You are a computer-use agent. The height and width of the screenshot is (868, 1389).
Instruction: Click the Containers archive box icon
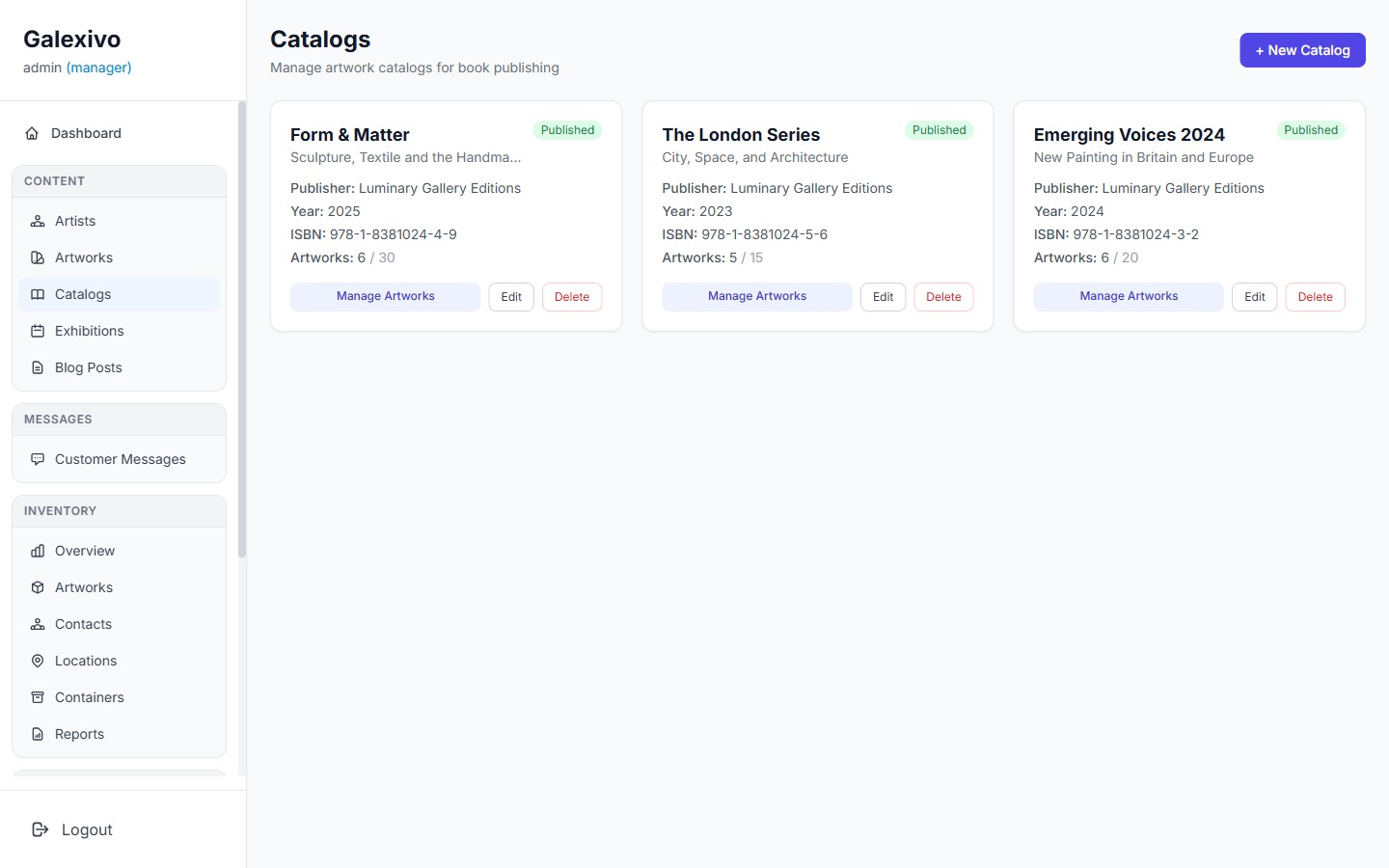(38, 697)
